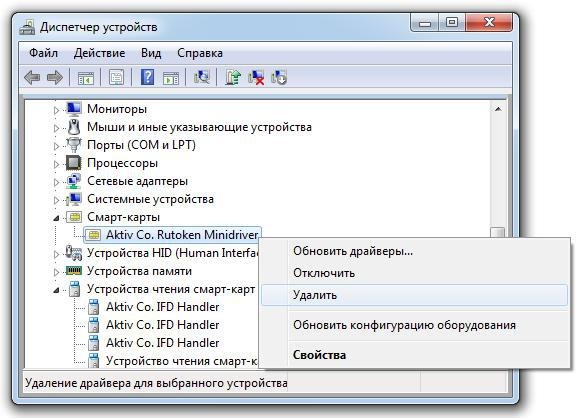The height and width of the screenshot is (418, 580).
Task: Click the scrollbar up arrow
Action: pos(498,109)
